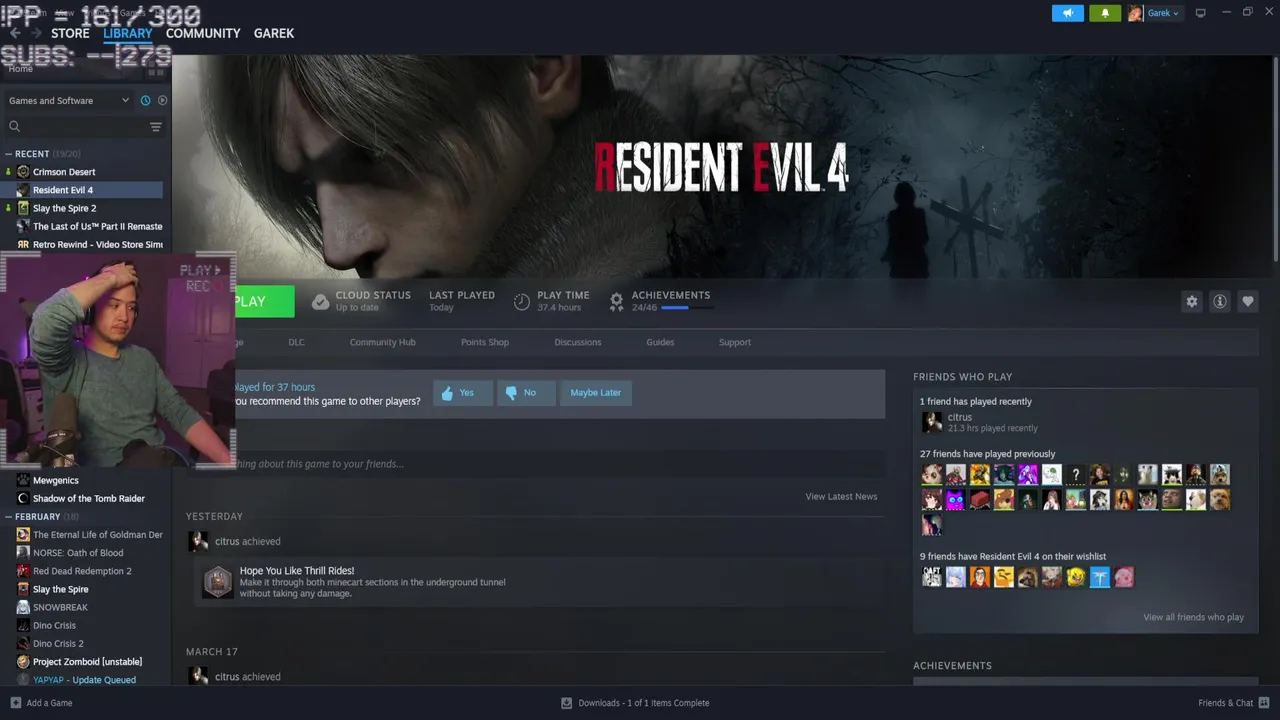Click the Maybe Later button

(595, 393)
